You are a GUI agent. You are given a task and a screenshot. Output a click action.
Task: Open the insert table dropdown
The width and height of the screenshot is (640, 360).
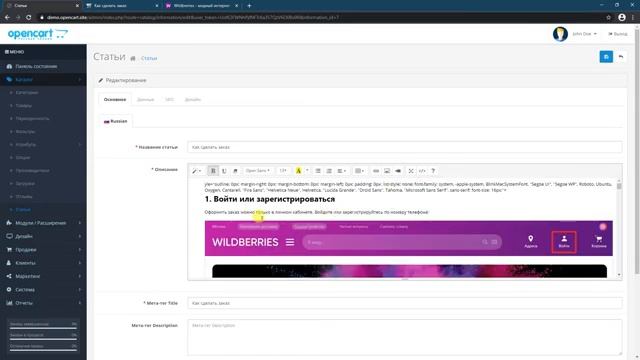(x=359, y=171)
